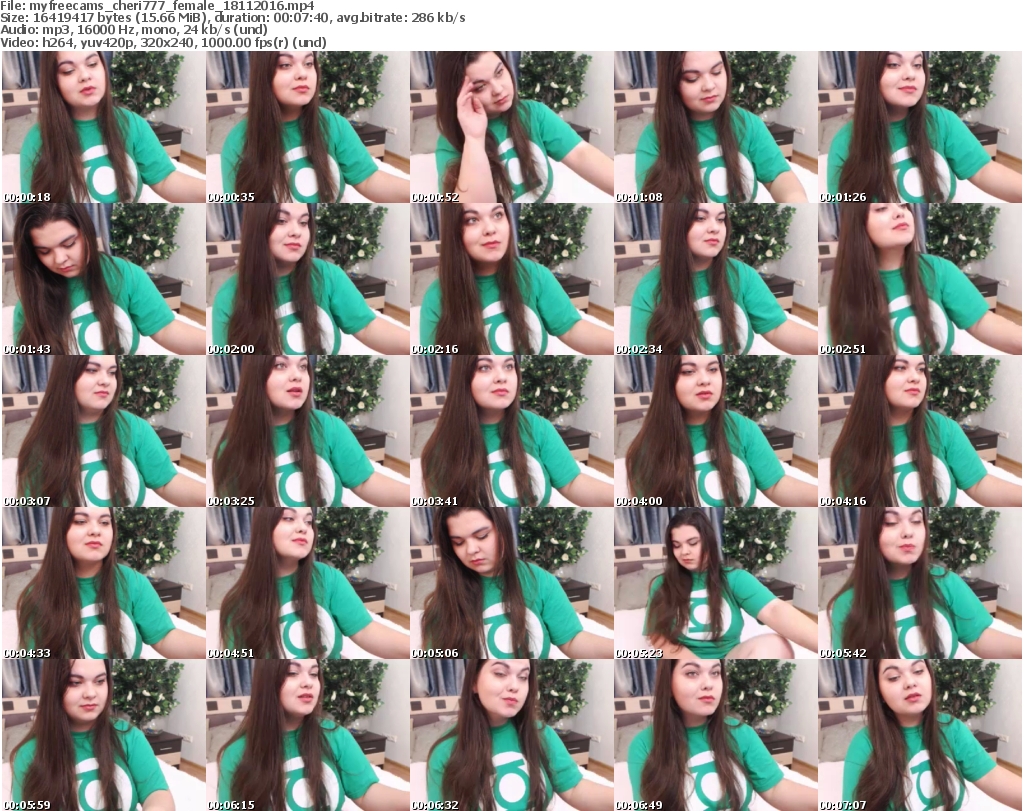Click the Size line showing 15.66 MiB
Screen dimensions: 1024x811
tap(233, 18)
